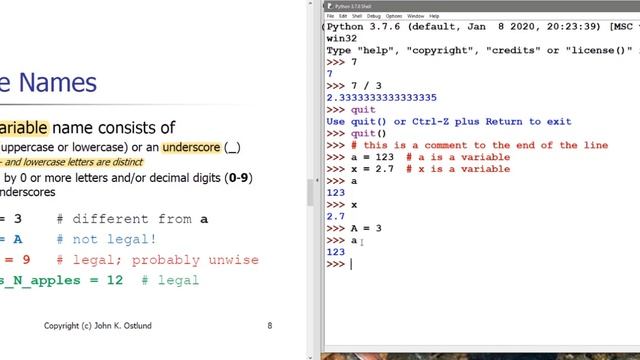Click the 'Use quit() or Ctrl-Z plus Return to exit' line

pyautogui.click(x=449, y=122)
